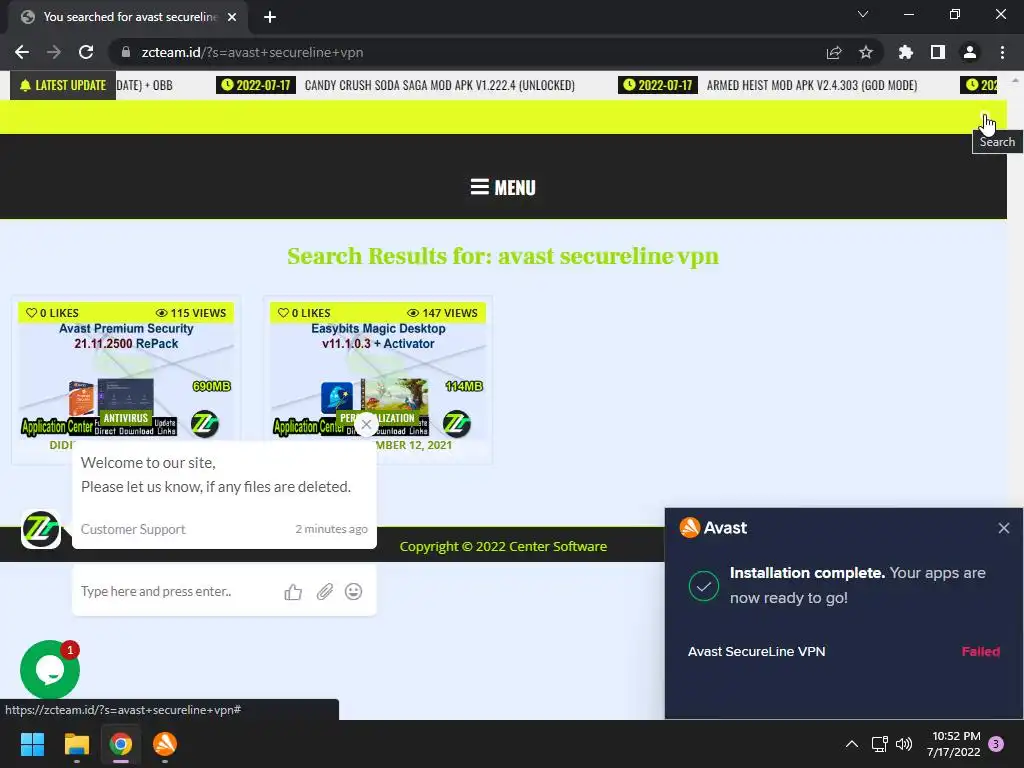Open network status tray icon
Image resolution: width=1024 pixels, height=768 pixels.
(x=879, y=744)
